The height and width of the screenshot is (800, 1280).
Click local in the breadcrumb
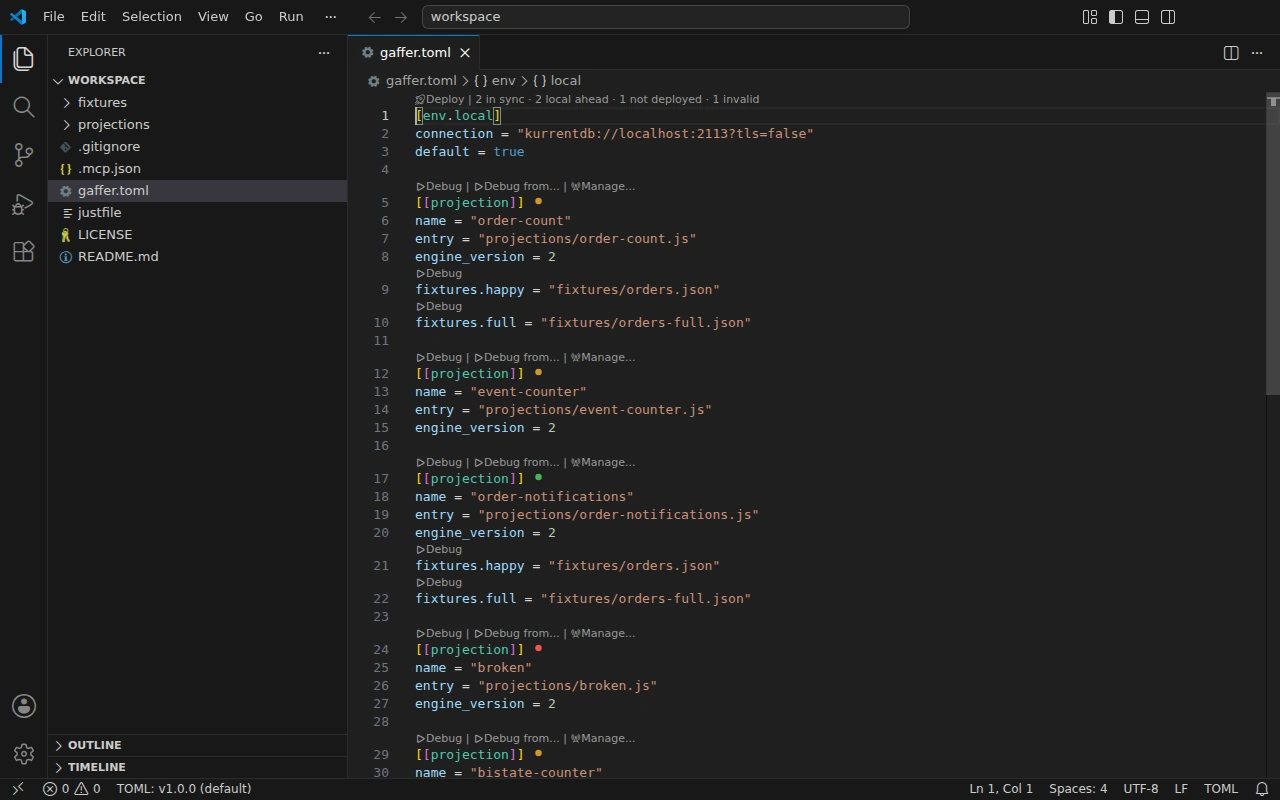click(557, 81)
